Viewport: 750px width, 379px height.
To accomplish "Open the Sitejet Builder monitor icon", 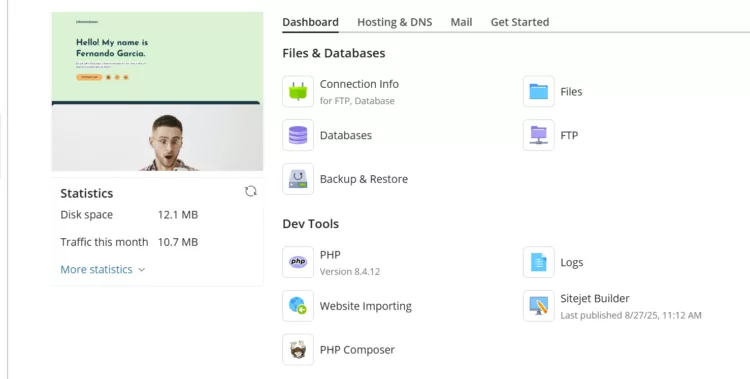I will 539,306.
